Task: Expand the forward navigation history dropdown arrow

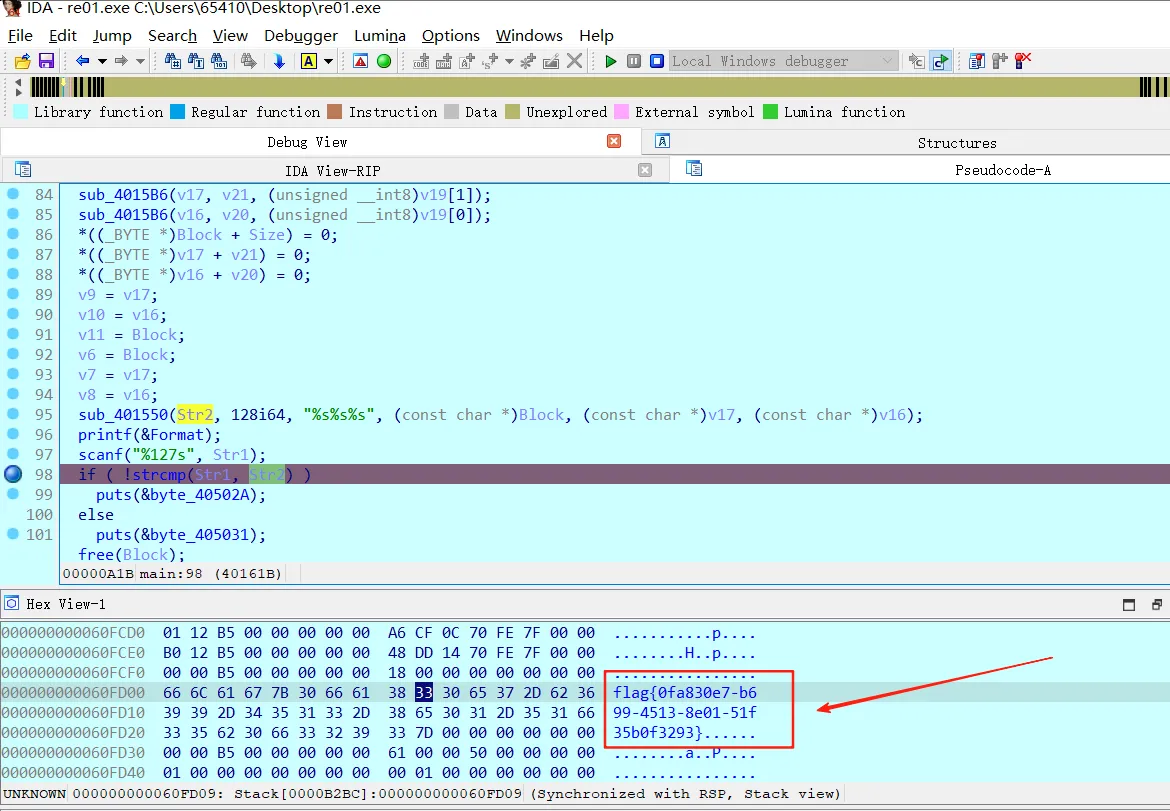Action: pyautogui.click(x=140, y=61)
